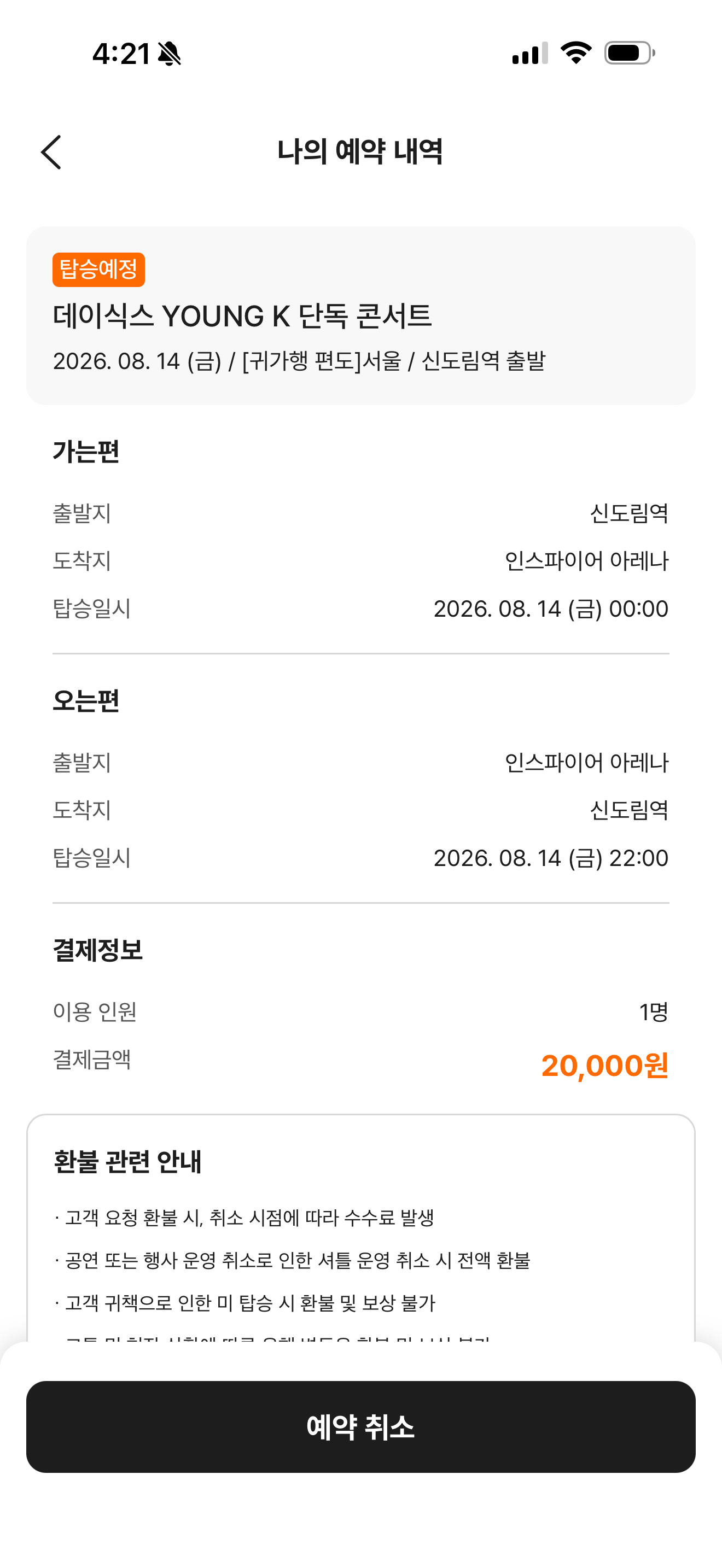
Task: Tap the cellular signal bars icon
Action: pos(529,53)
